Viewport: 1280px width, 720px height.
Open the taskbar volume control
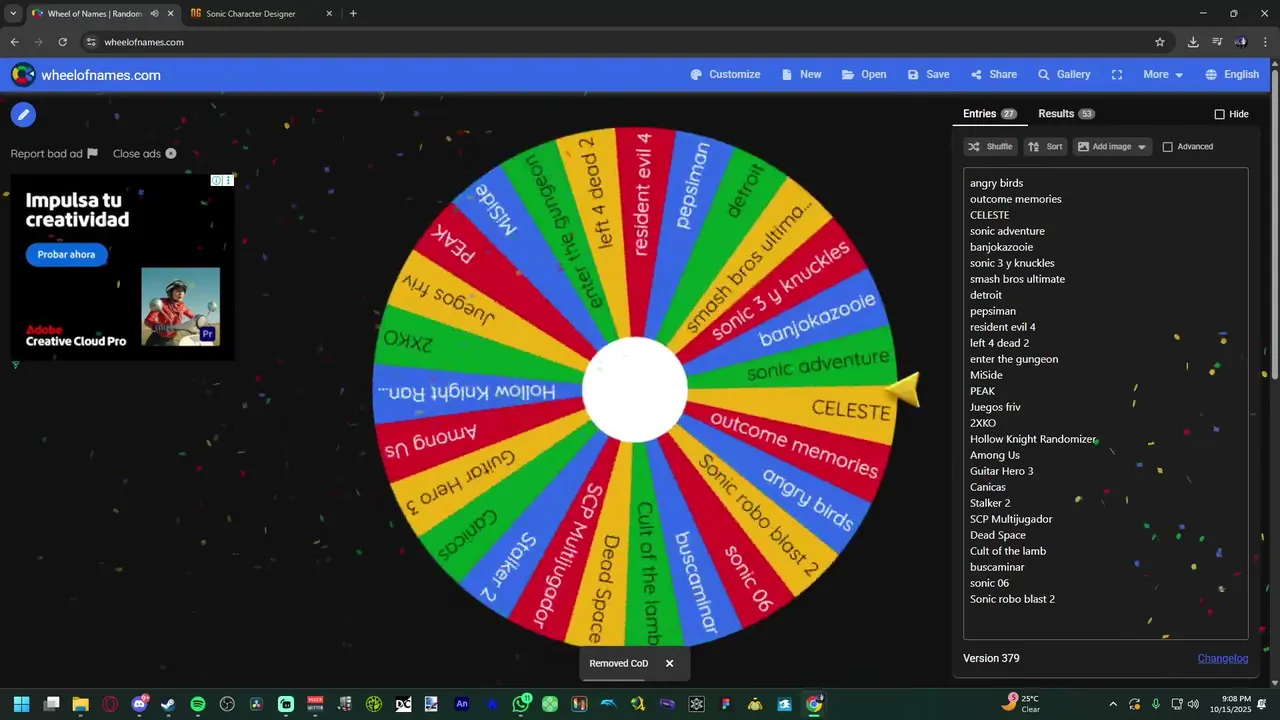point(1193,704)
